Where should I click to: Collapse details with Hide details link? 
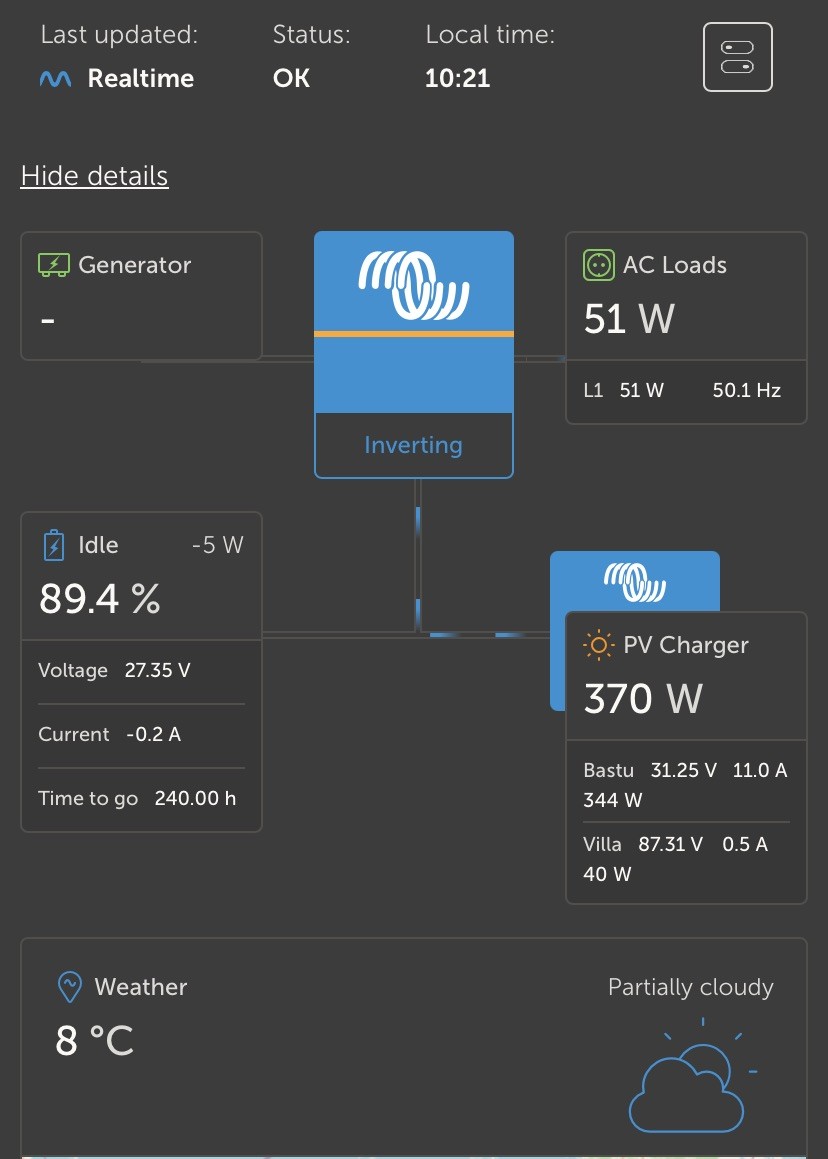[94, 176]
